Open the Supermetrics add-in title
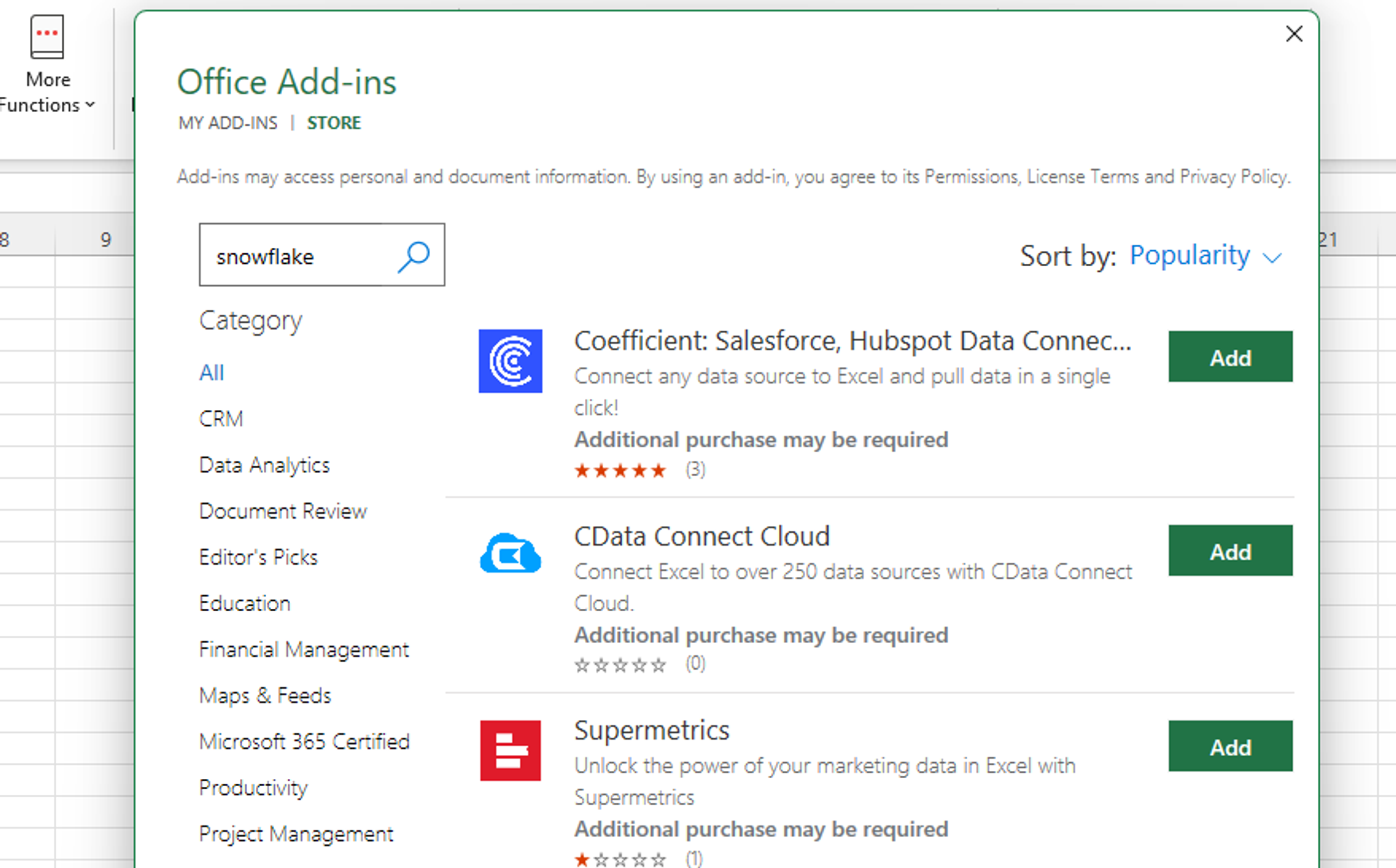Viewport: 1396px width, 868px height. pyautogui.click(x=652, y=730)
